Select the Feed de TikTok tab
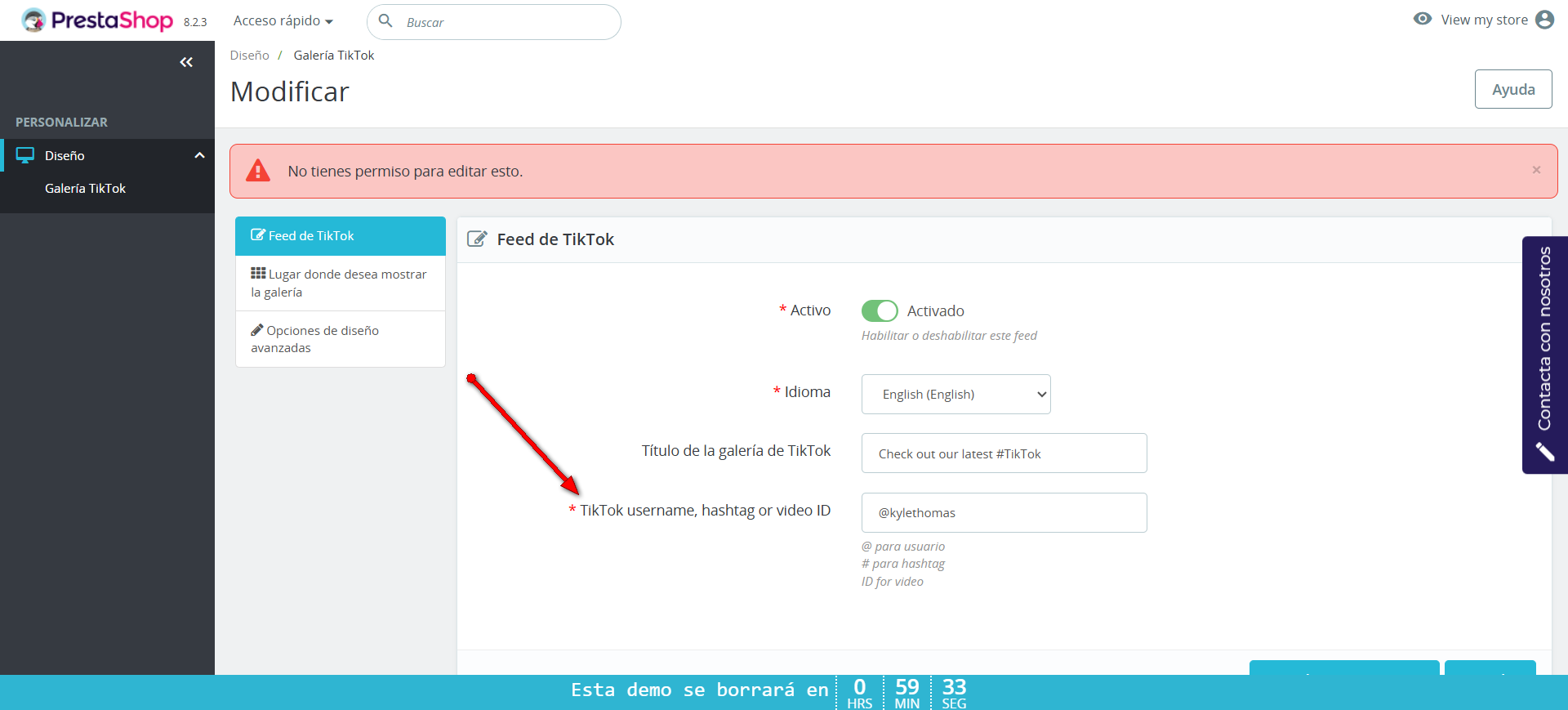Image resolution: width=1568 pixels, height=710 pixels. click(x=341, y=236)
